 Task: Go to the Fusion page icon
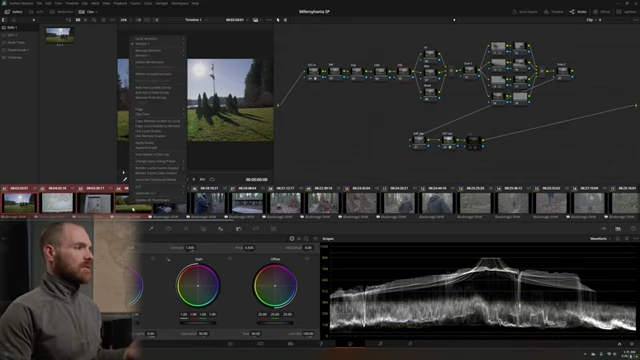pos(320,344)
